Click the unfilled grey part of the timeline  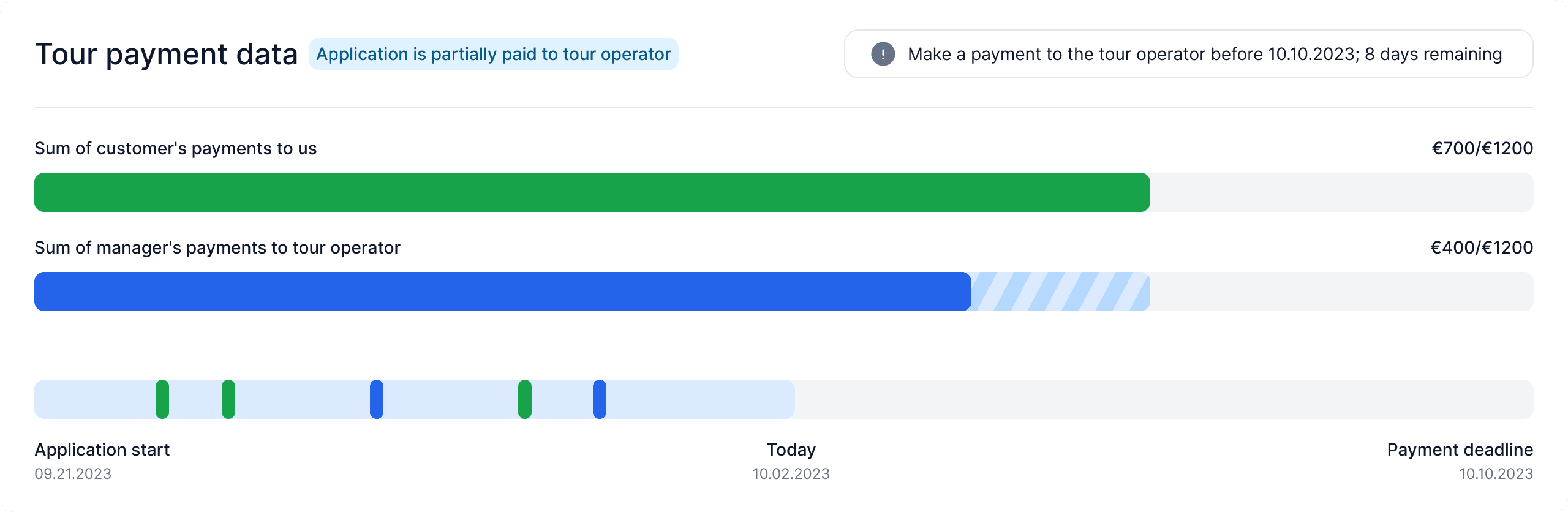(x=1164, y=399)
